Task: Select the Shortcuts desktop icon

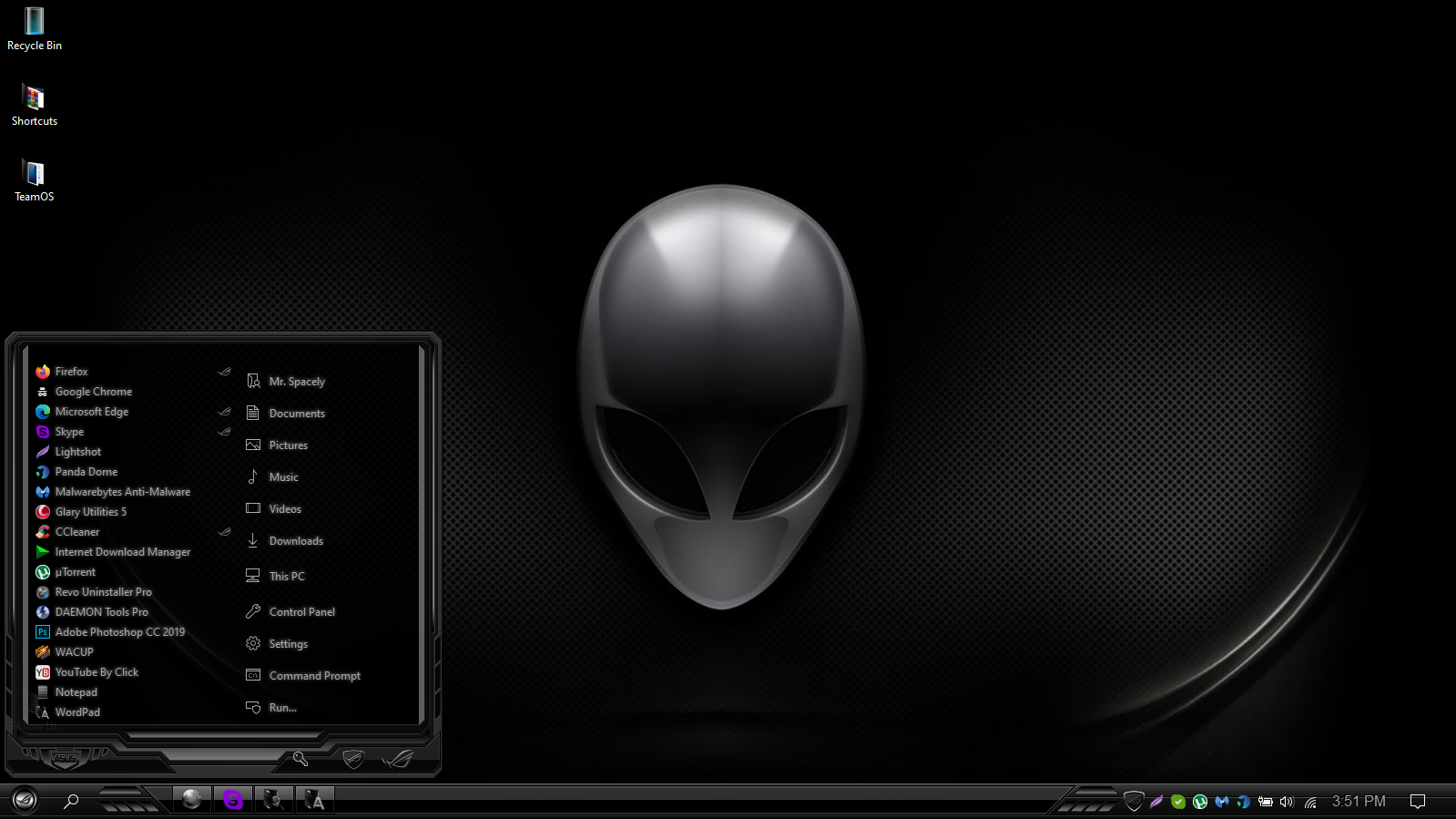Action: (x=35, y=106)
